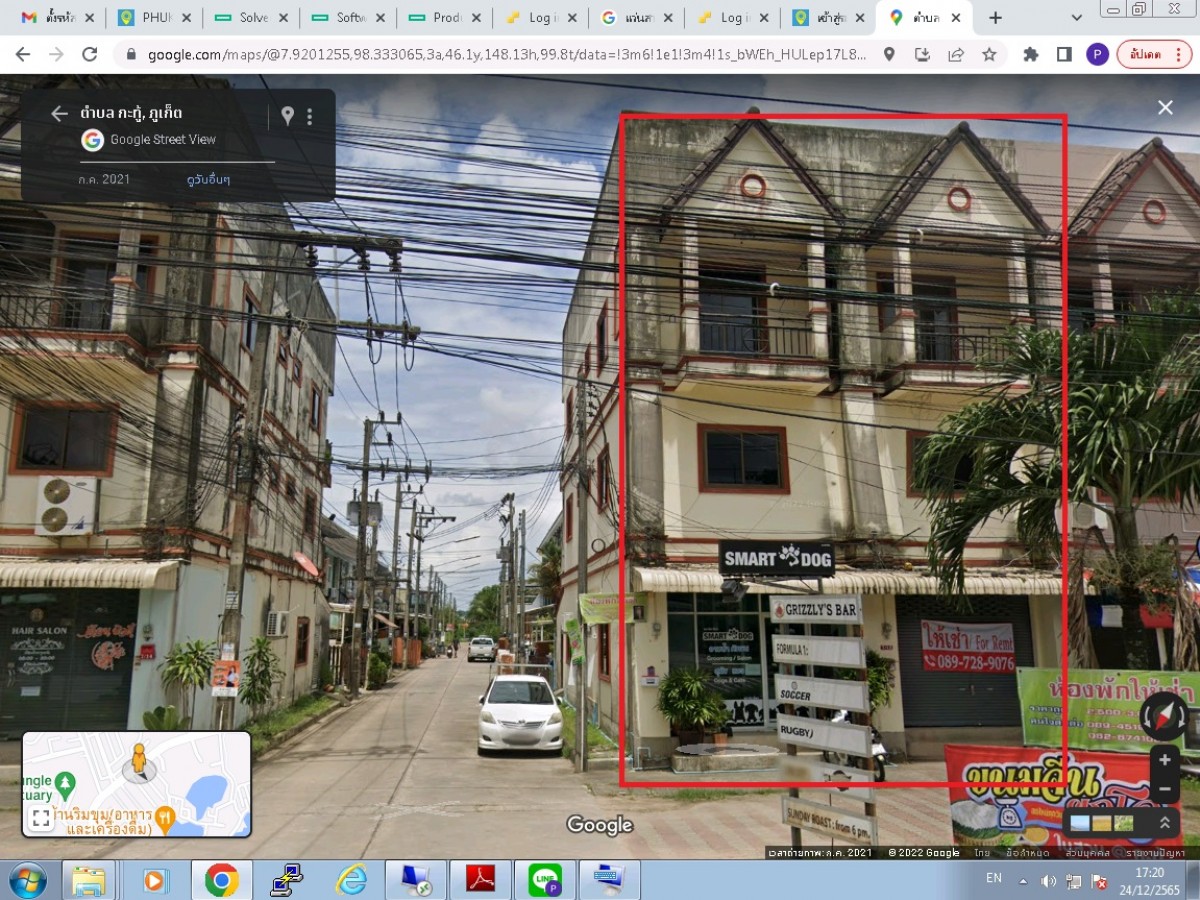Click the compass to reset the view north
Screen dimensions: 1200x900
pos(1163,716)
